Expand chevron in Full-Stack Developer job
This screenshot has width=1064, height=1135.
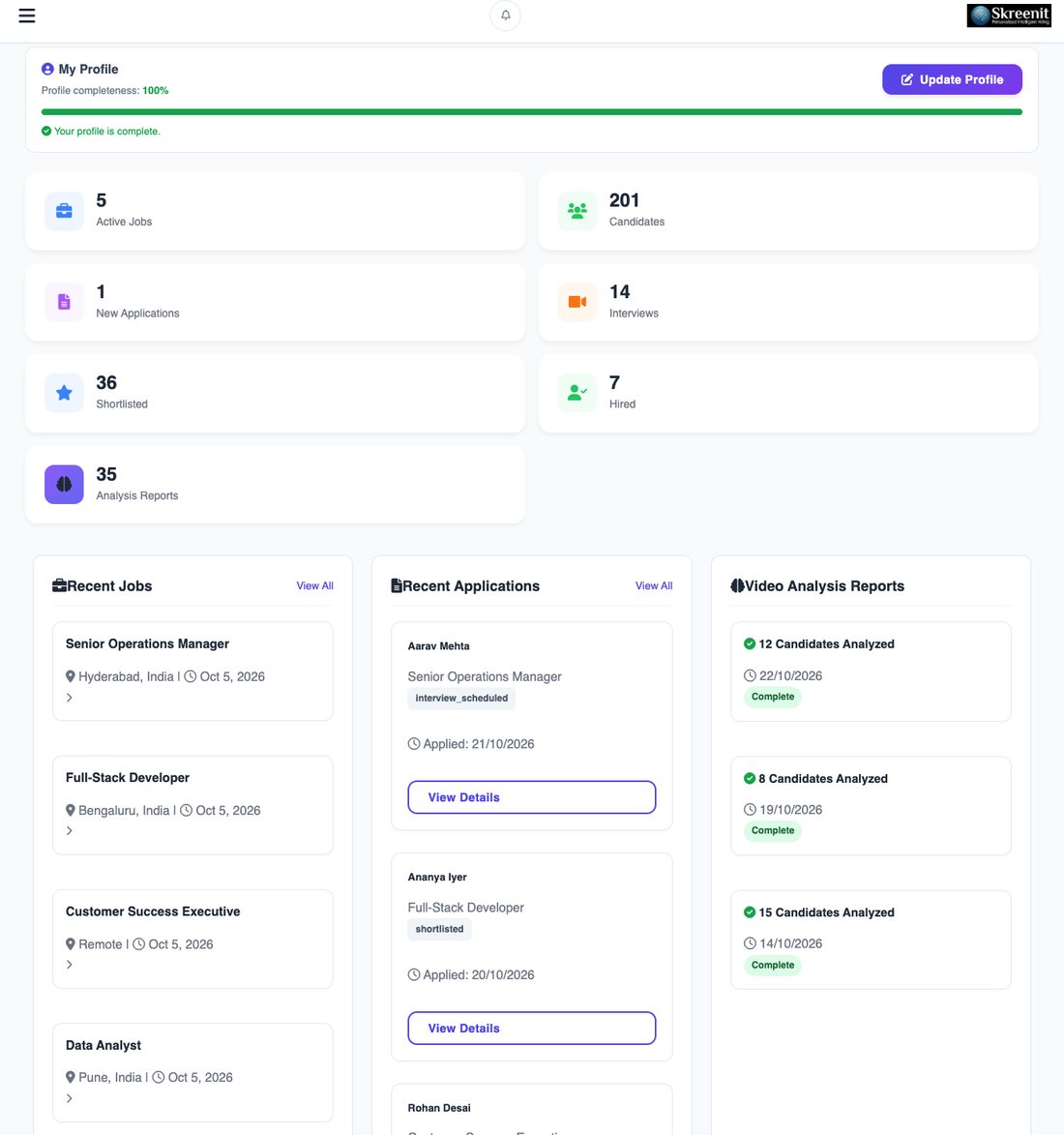click(70, 831)
